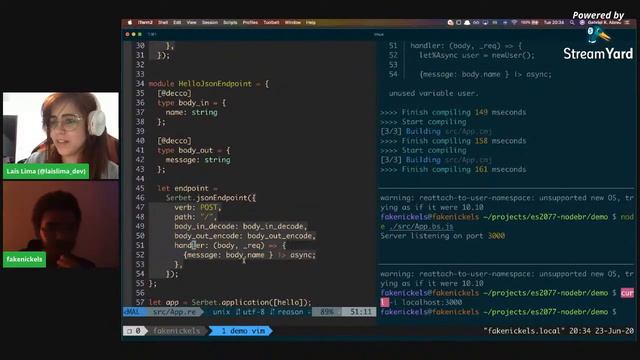Open the Shell menu
This screenshot has height=360, width=640.
coord(163,22)
